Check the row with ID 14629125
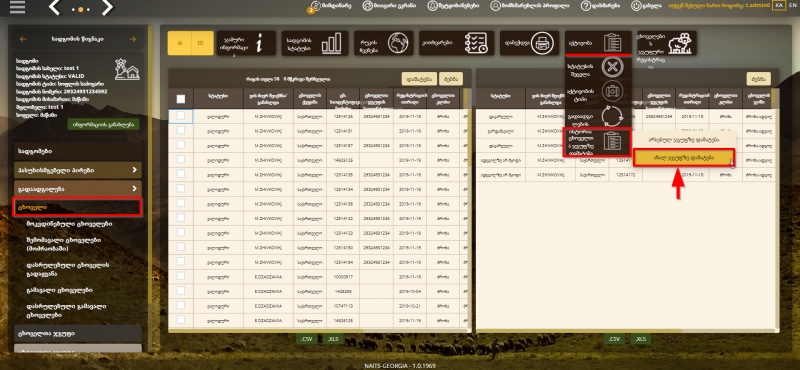 pos(181,160)
